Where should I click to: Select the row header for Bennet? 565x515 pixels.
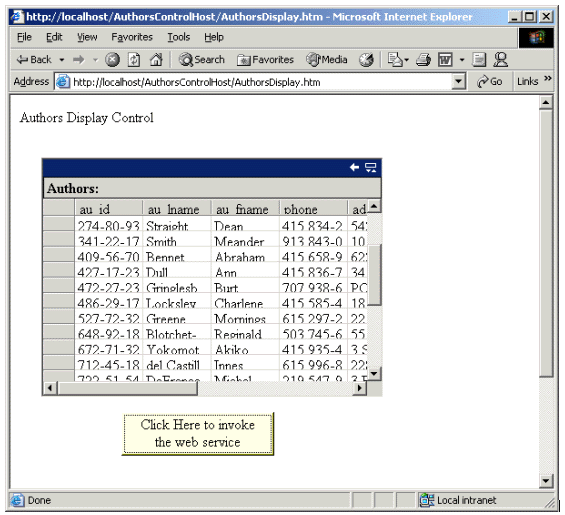tap(59, 254)
